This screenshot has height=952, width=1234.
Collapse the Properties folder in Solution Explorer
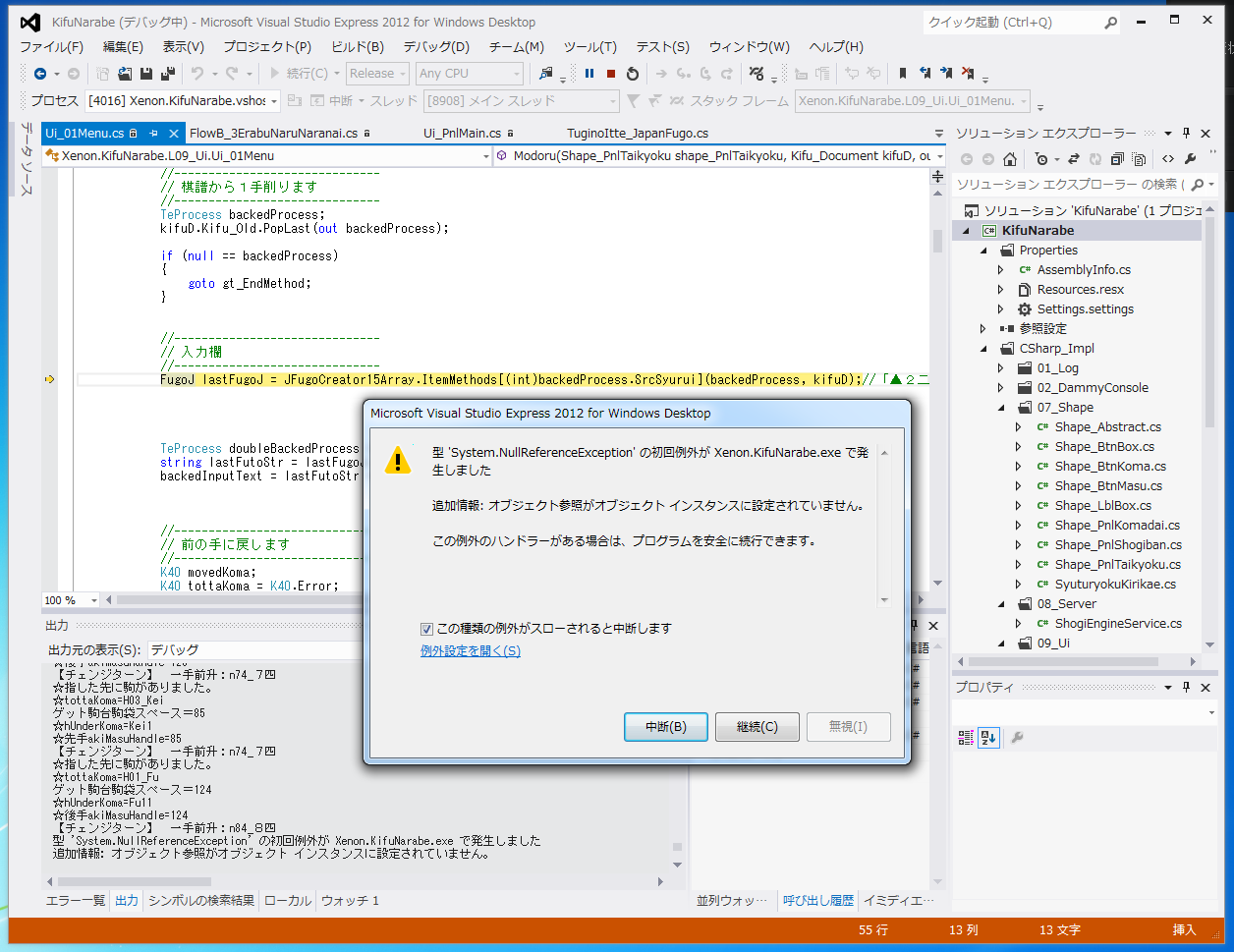click(983, 251)
